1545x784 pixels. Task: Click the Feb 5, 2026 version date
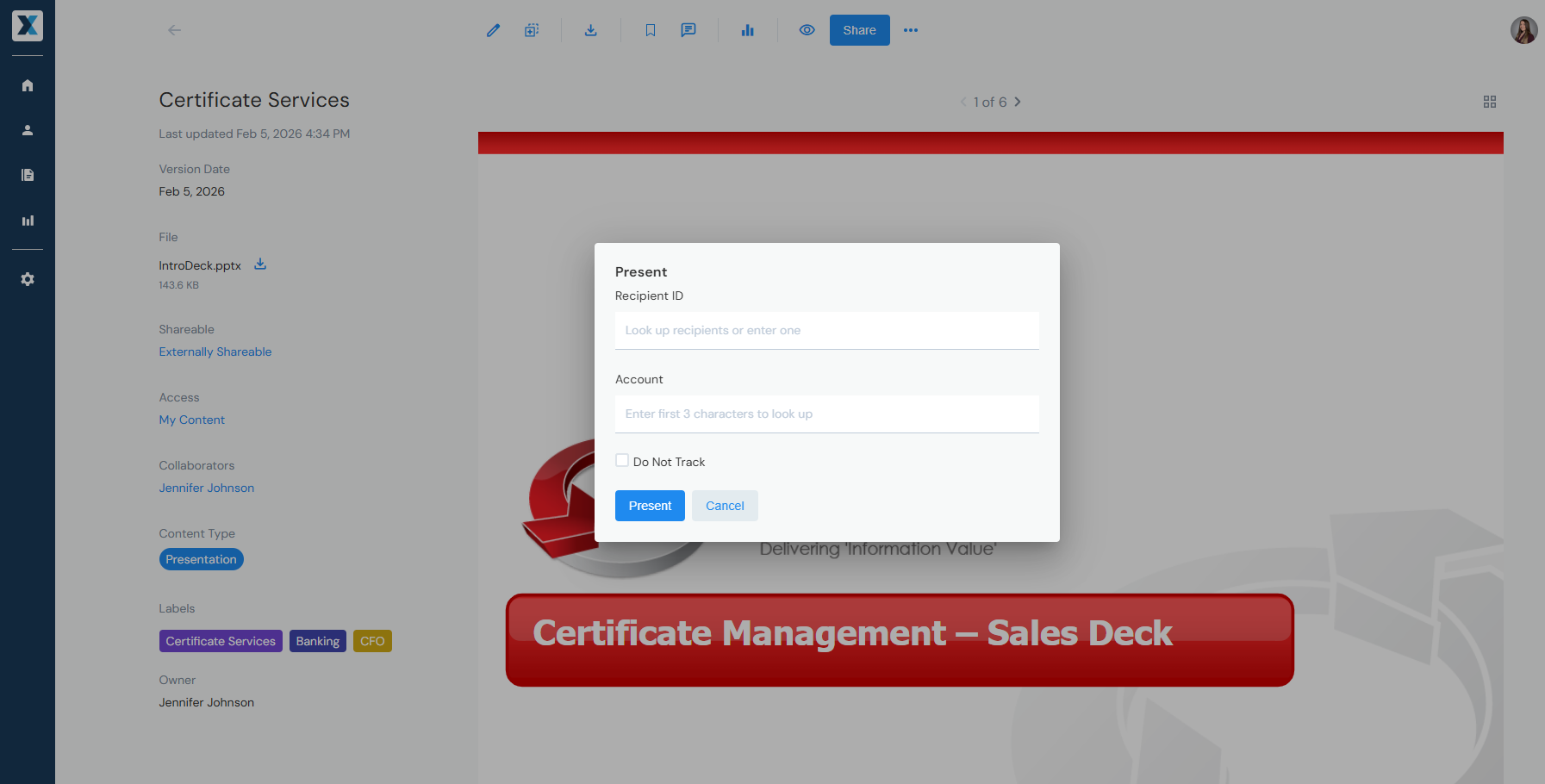(x=191, y=191)
